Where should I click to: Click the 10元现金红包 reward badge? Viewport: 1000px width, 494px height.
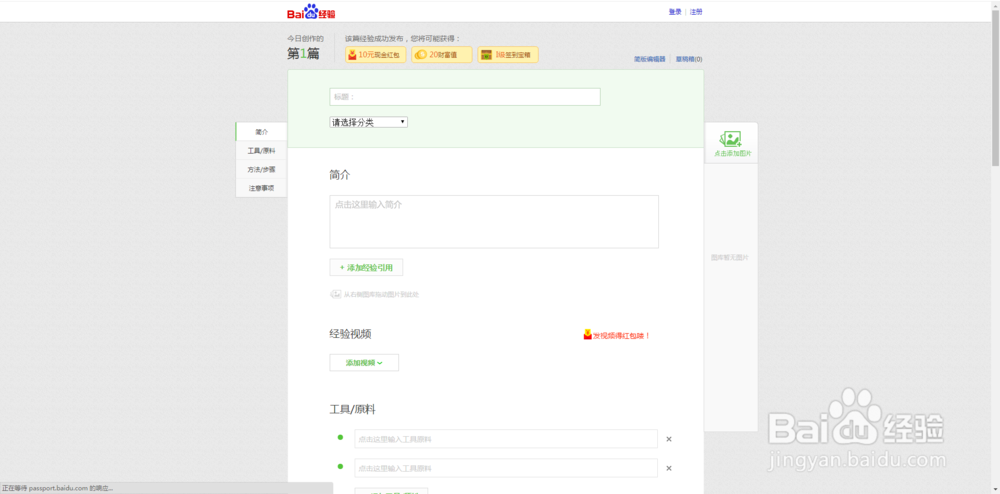click(x=376, y=55)
